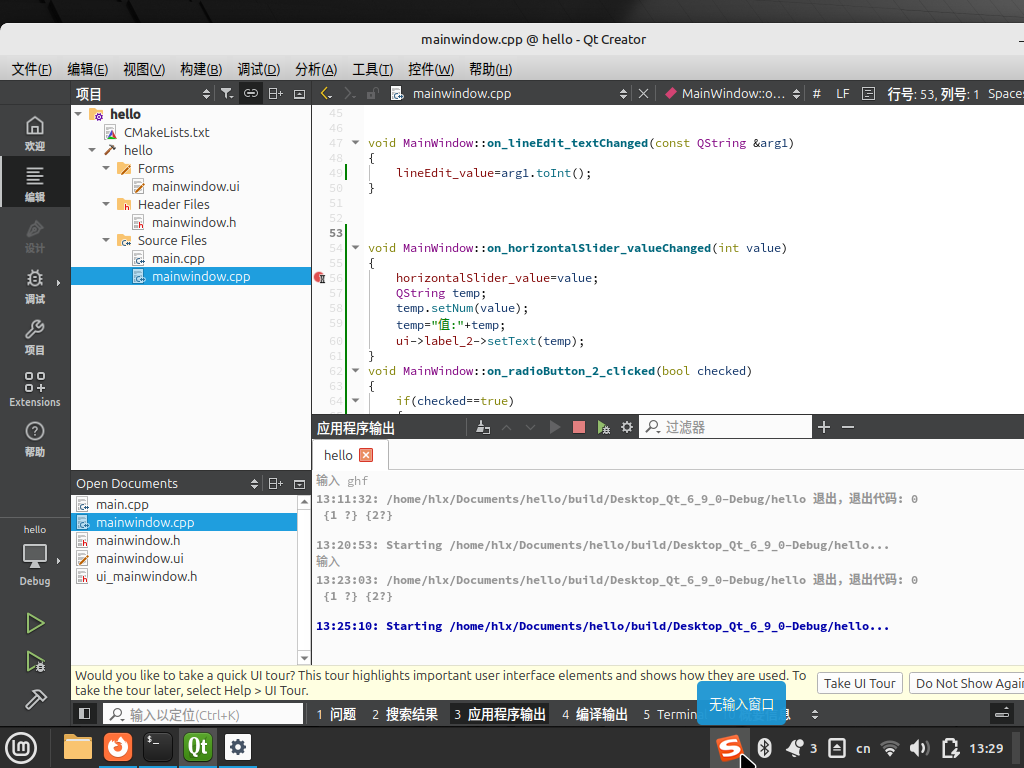Open the MainWindow symbol dropdown
This screenshot has height=768, width=1024.
tap(732, 93)
